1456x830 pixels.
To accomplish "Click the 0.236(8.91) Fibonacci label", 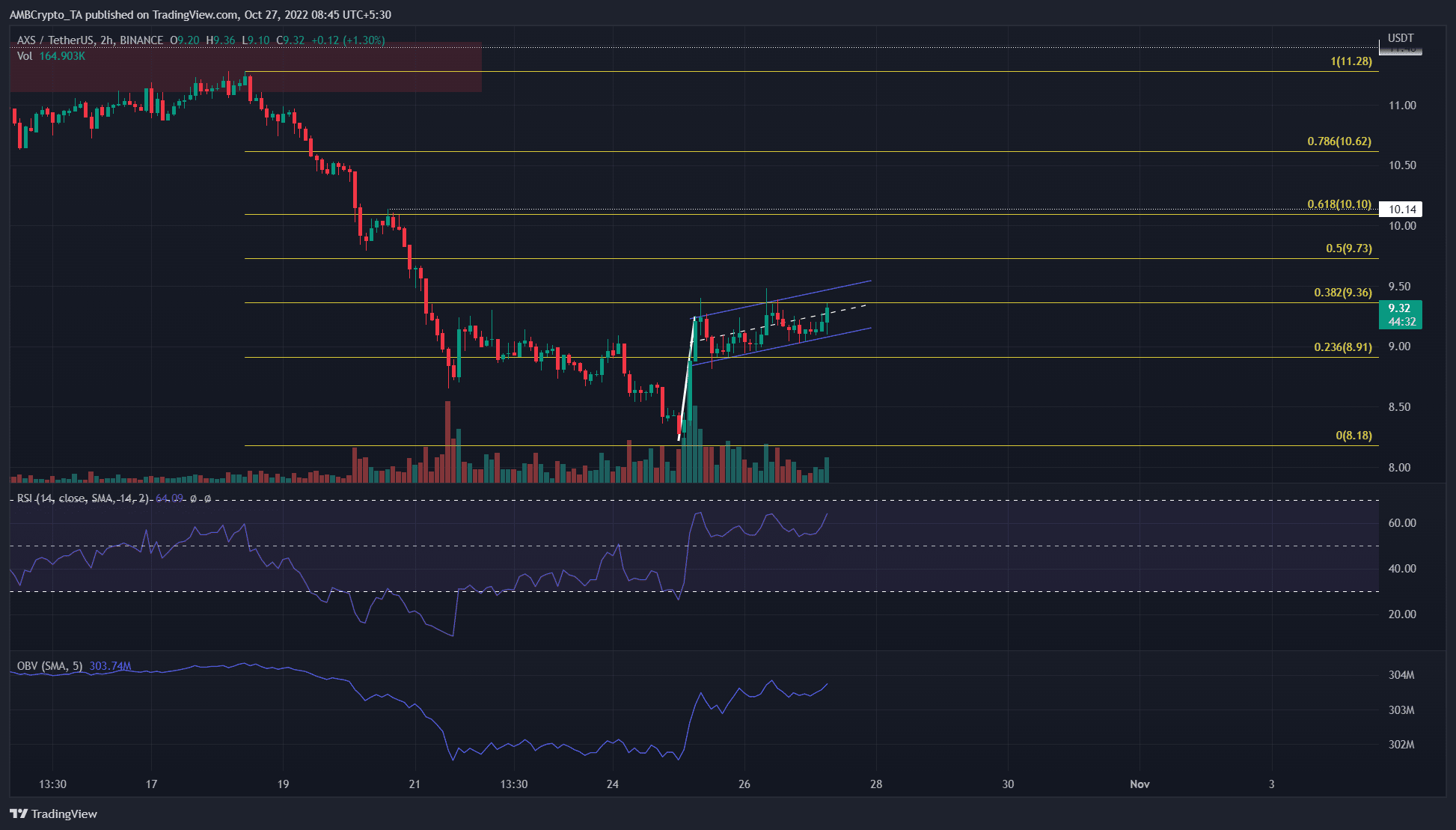I will (x=1343, y=347).
